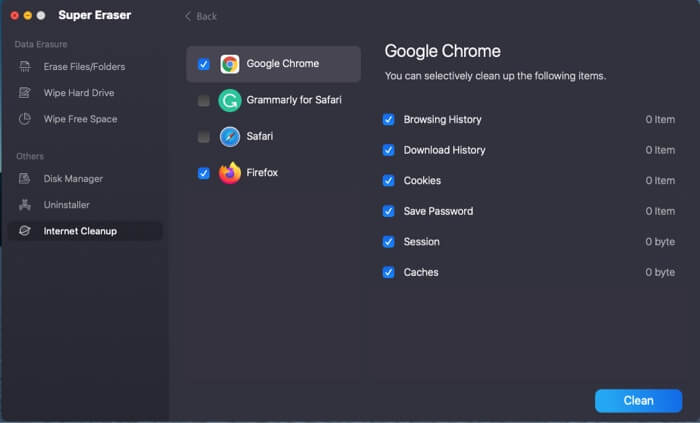Click the Back chevron arrow
The width and height of the screenshot is (700, 423).
coord(188,17)
